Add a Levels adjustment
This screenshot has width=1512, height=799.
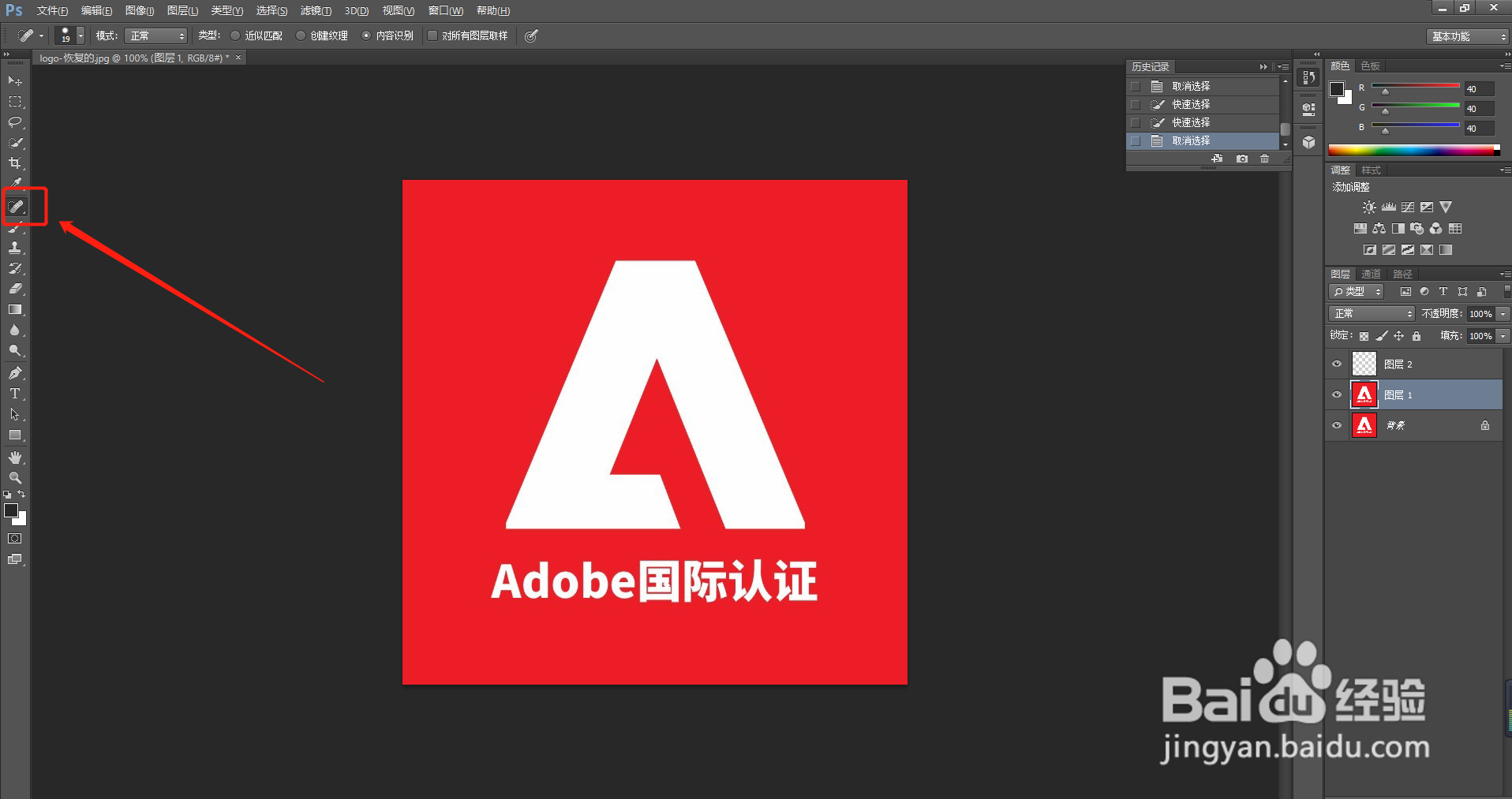click(x=1389, y=207)
